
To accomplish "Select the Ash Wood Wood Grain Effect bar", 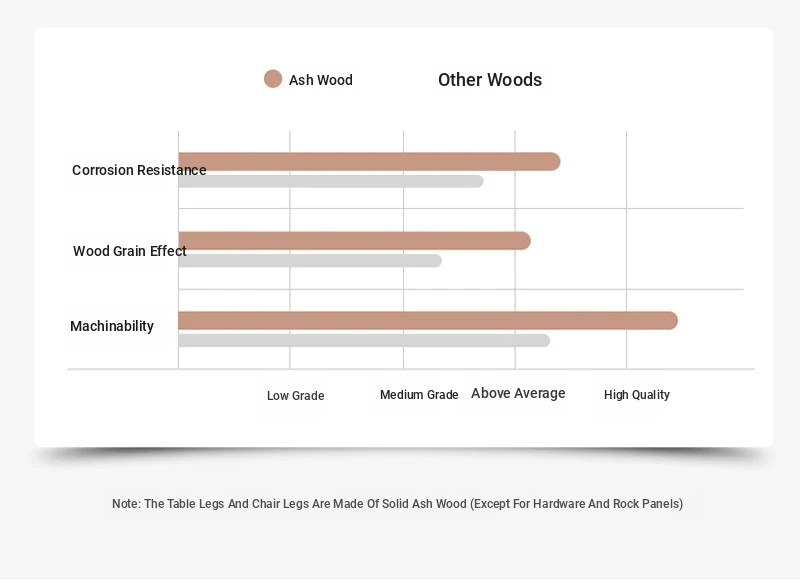I will pos(355,241).
